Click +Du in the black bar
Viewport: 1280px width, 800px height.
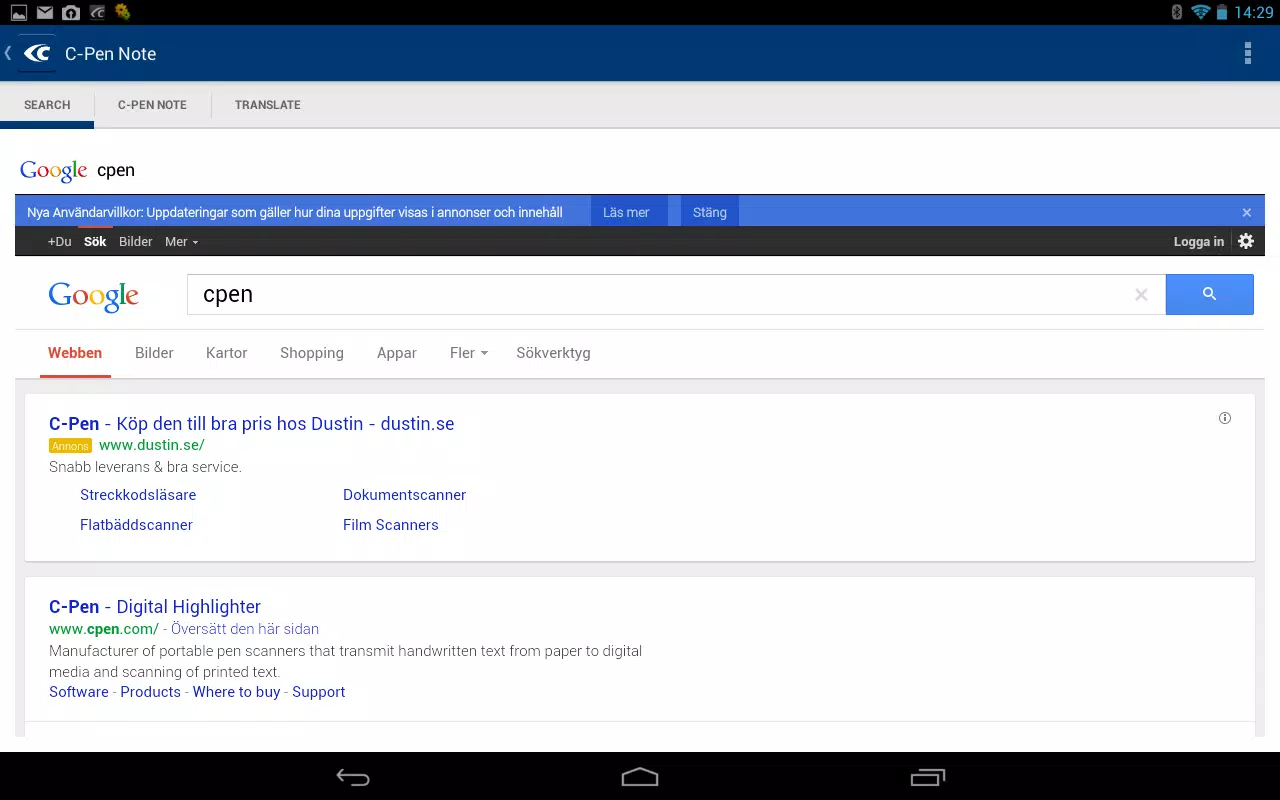pyautogui.click(x=60, y=242)
